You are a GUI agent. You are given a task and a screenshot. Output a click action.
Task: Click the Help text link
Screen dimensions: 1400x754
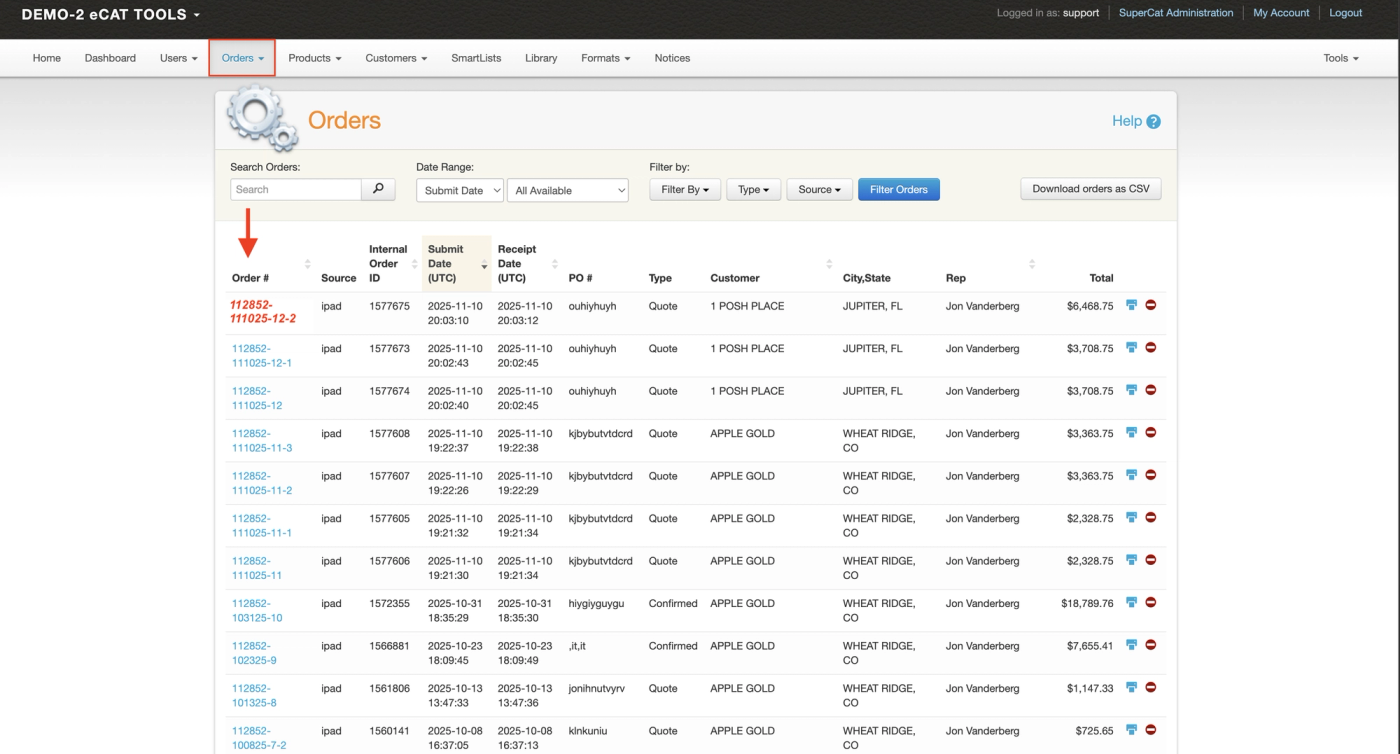click(1126, 121)
